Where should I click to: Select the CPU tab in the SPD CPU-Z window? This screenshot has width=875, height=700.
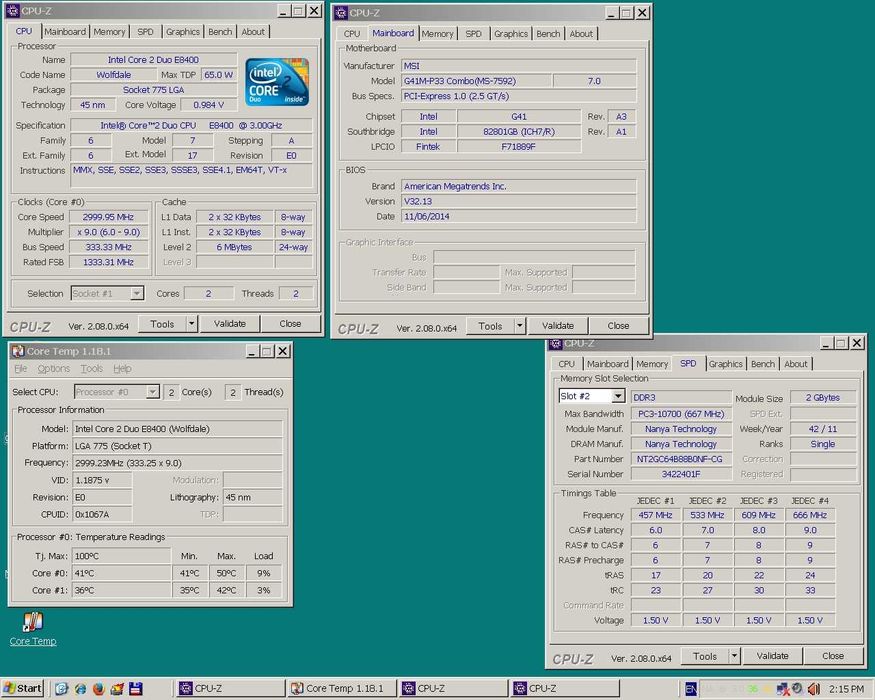(566, 364)
